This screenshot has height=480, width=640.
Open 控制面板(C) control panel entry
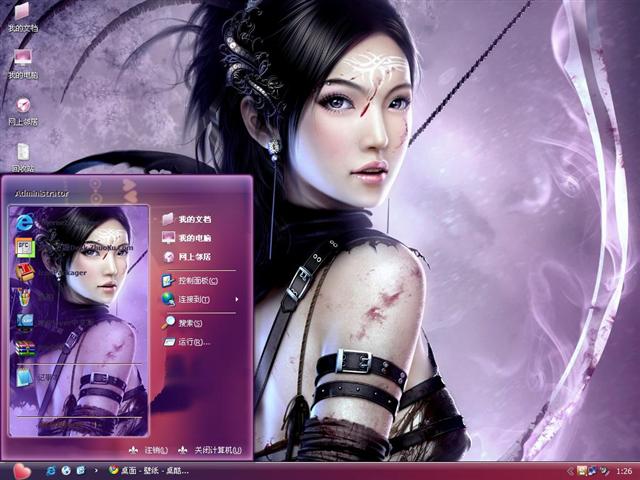click(x=190, y=281)
